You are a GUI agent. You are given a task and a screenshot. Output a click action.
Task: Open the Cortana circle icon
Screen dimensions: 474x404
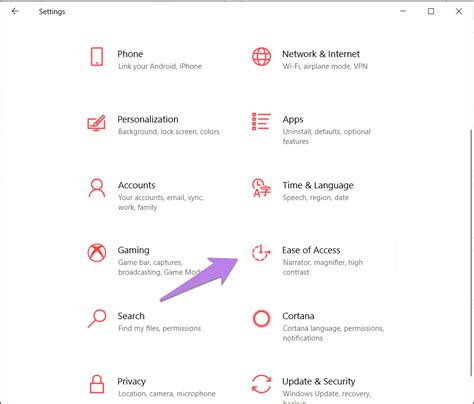(x=261, y=318)
